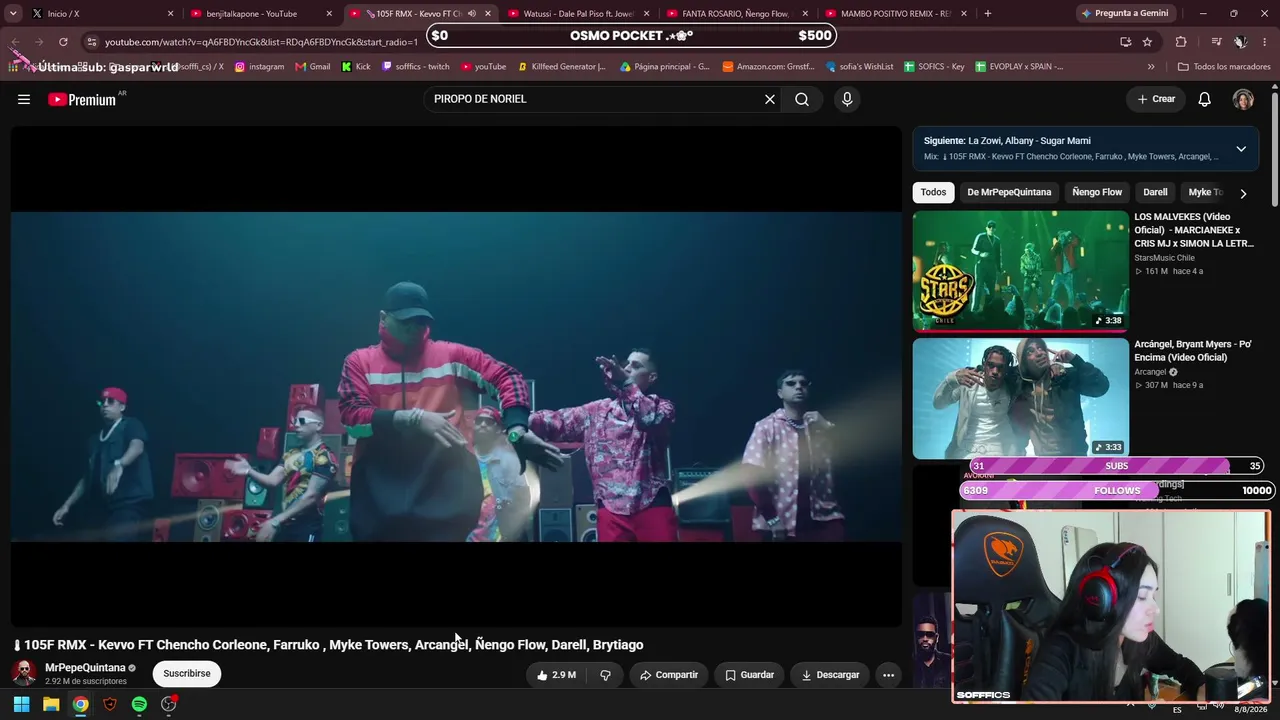This screenshot has width=1280, height=720.
Task: Open Gmail bookmark
Action: [313, 67]
